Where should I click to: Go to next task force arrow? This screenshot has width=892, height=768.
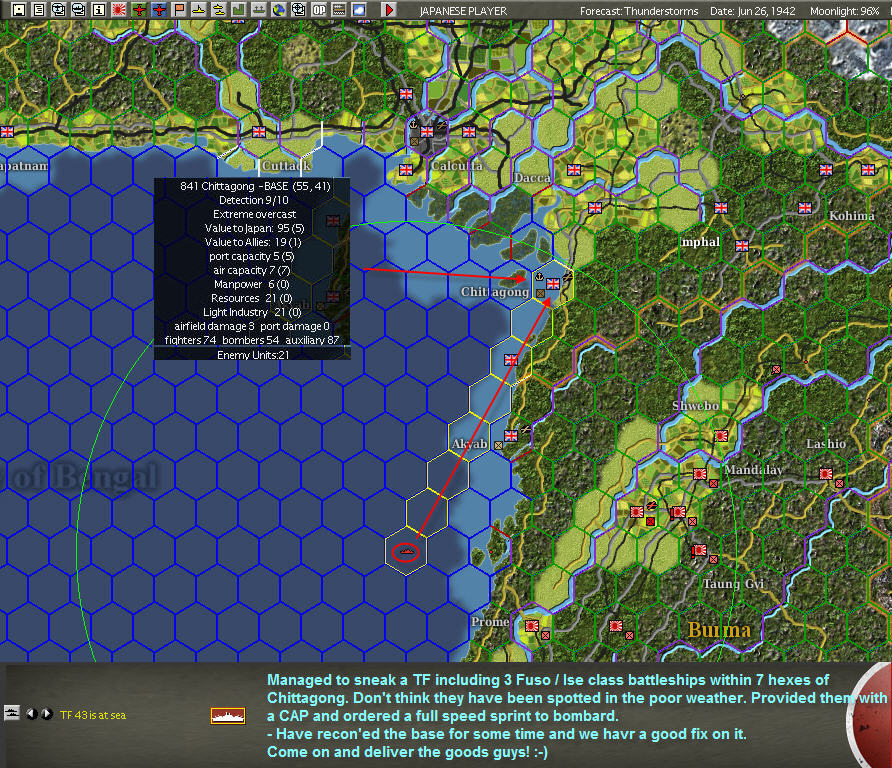click(47, 713)
